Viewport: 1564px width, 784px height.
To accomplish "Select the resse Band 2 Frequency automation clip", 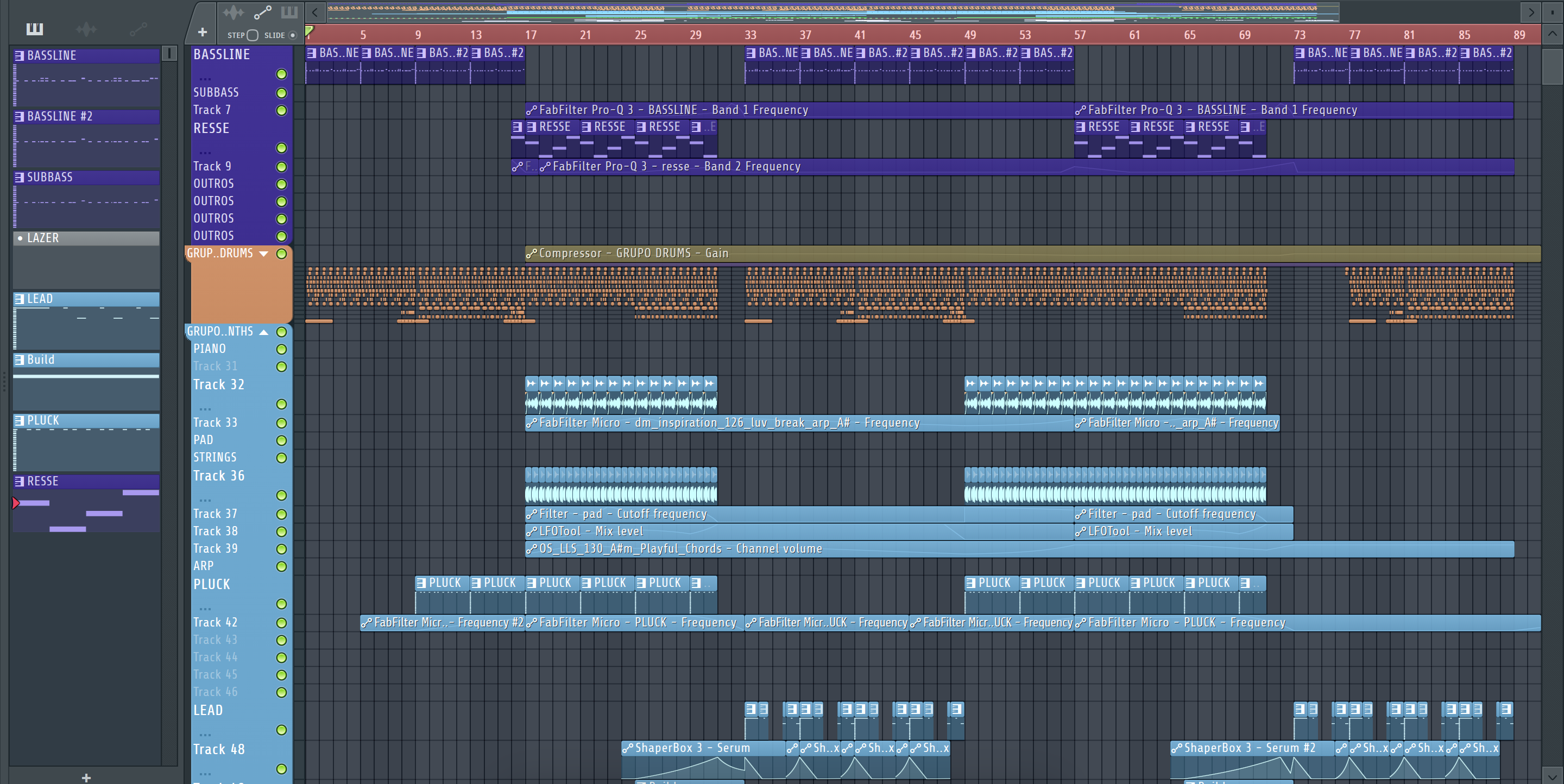I will click(1026, 166).
